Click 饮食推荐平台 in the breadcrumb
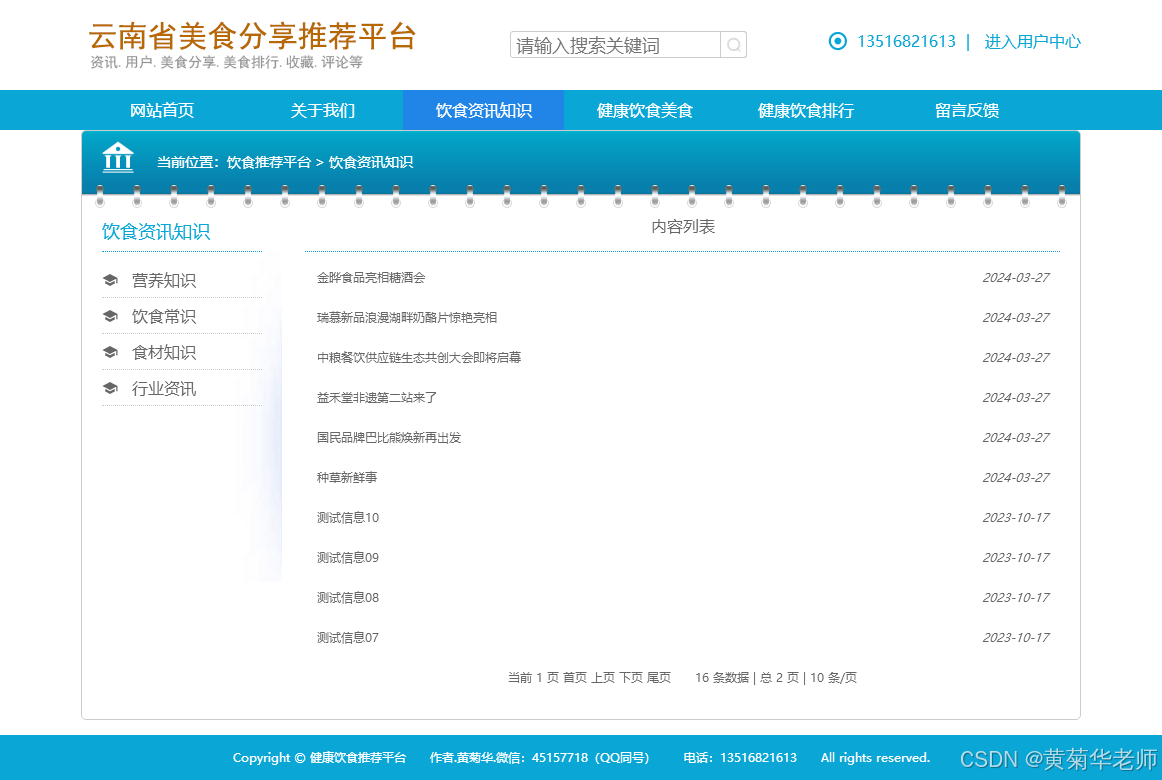Viewport: 1162px width, 780px height. [269, 161]
